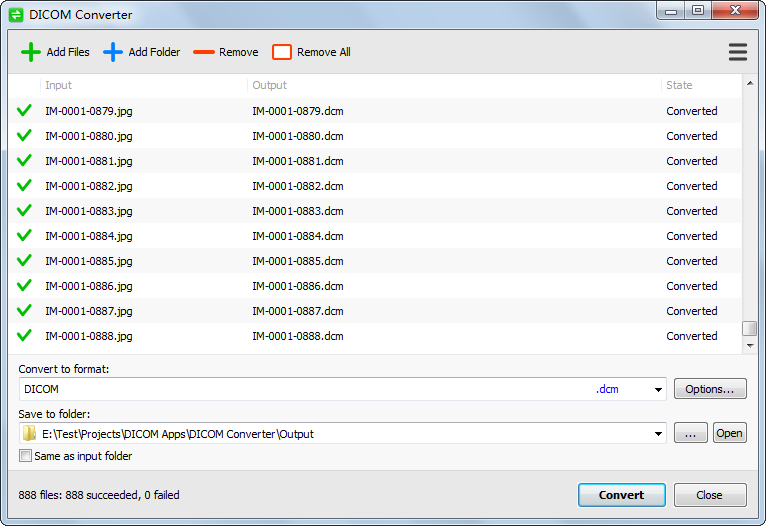The image size is (766, 526).
Task: Open the hamburger menu icon
Action: coord(738,52)
